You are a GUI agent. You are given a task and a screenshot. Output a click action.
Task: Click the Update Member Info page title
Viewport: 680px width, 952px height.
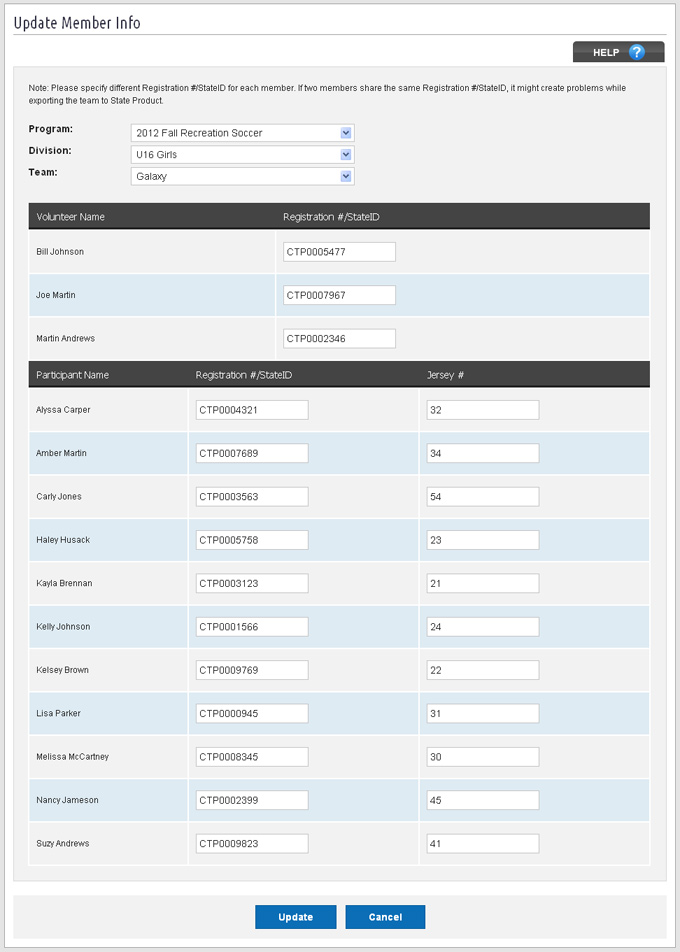pyautogui.click(x=77, y=23)
